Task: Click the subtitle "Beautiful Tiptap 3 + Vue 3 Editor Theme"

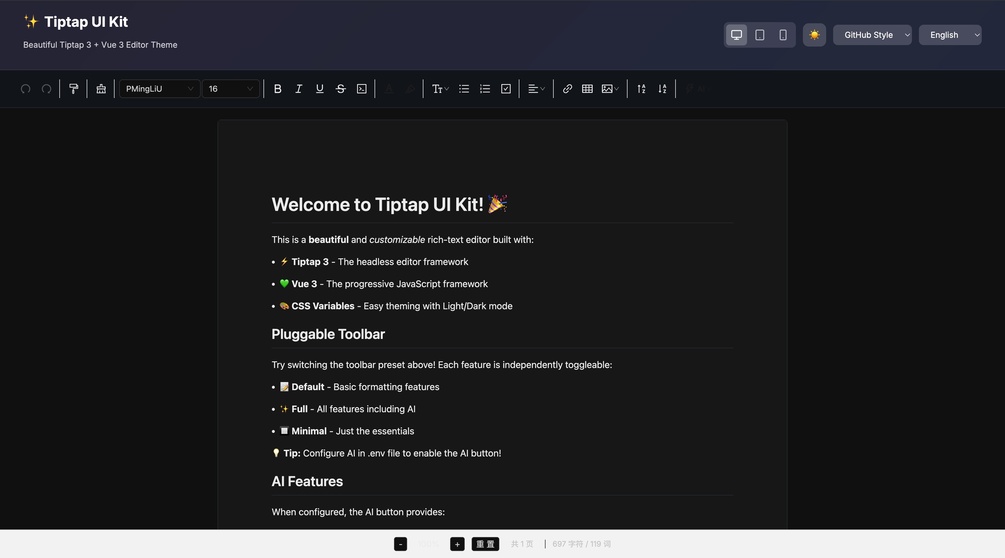Action: point(100,45)
